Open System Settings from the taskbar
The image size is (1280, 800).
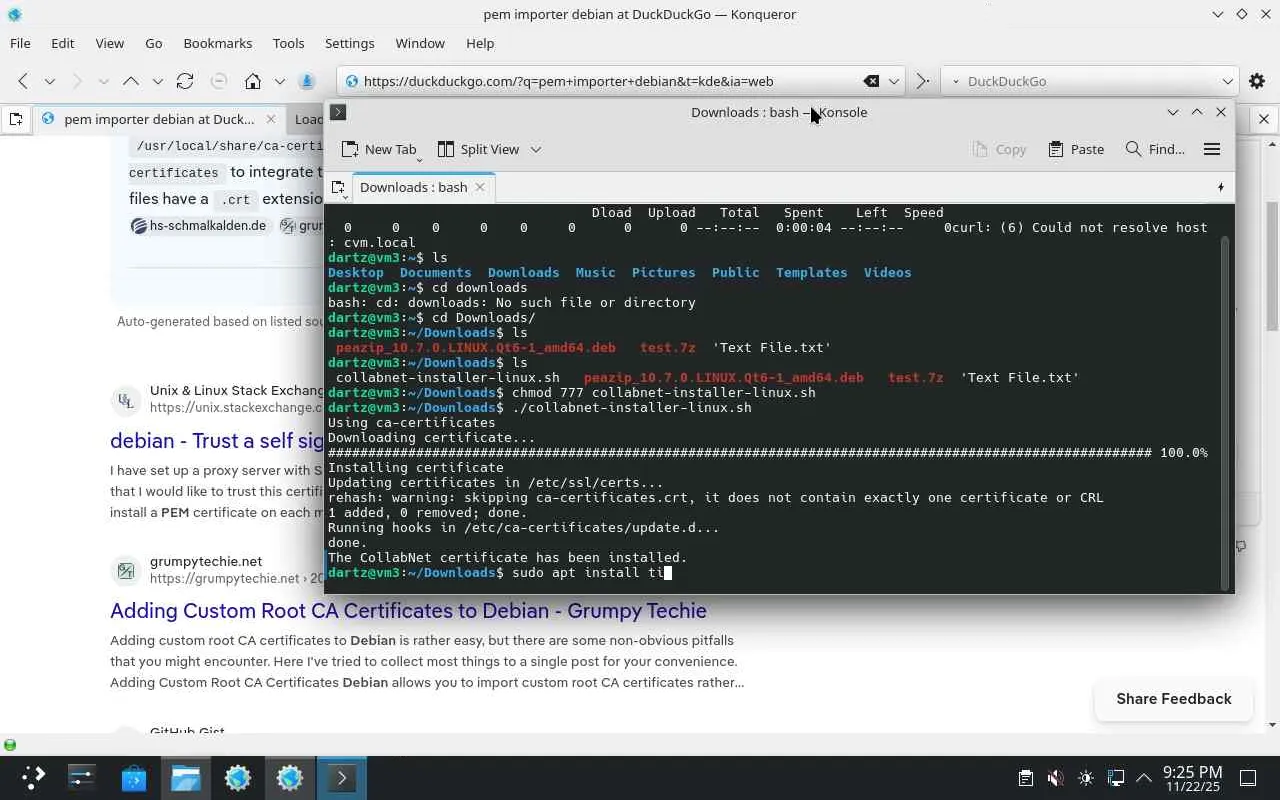pyautogui.click(x=81, y=777)
